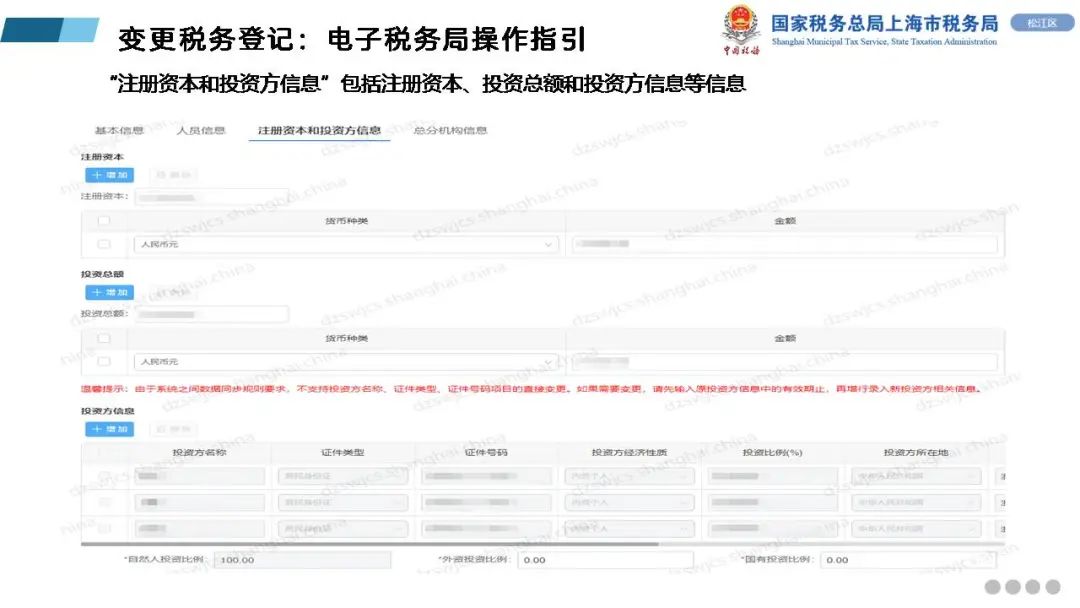Click the 注册资本 amount input field

(x=212, y=197)
